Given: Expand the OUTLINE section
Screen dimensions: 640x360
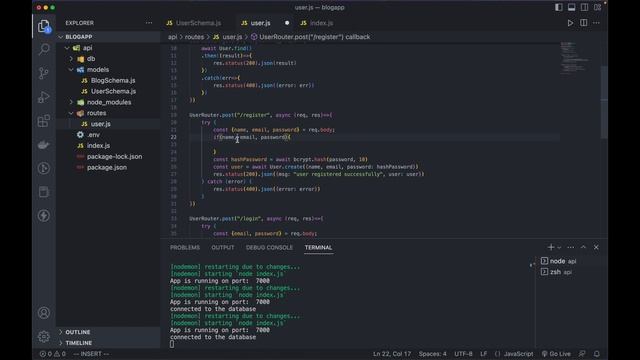Looking at the screenshot, I should 108,332.
